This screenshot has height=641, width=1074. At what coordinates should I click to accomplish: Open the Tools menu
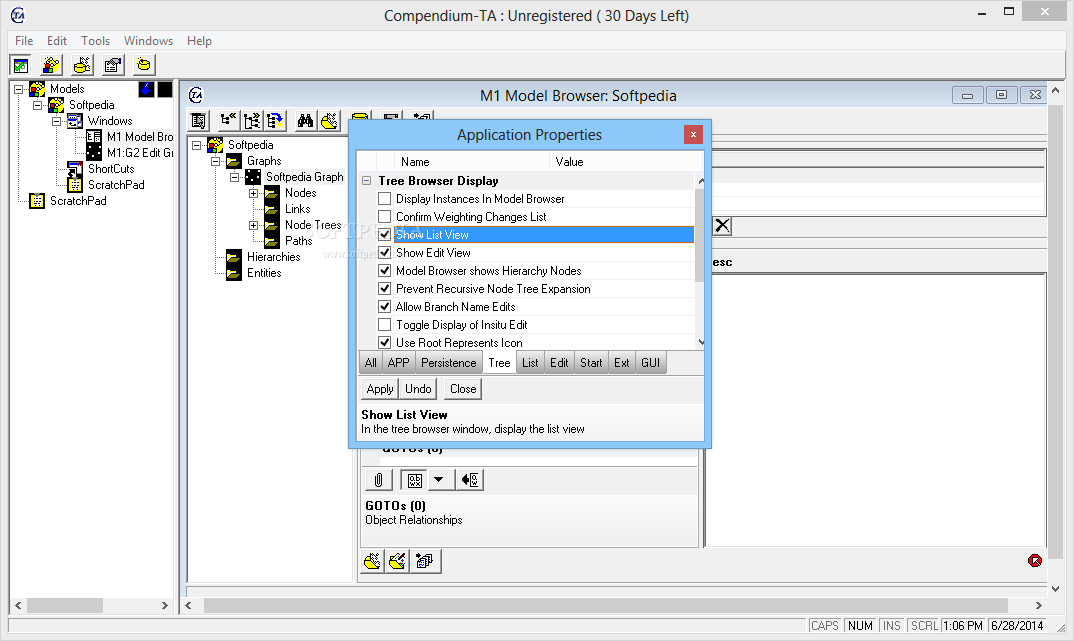tap(95, 41)
